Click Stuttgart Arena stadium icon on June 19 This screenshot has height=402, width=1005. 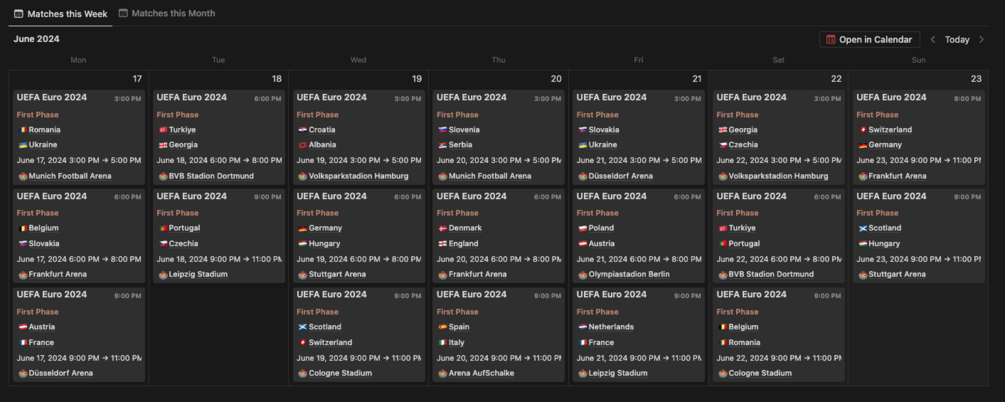[x=303, y=274]
